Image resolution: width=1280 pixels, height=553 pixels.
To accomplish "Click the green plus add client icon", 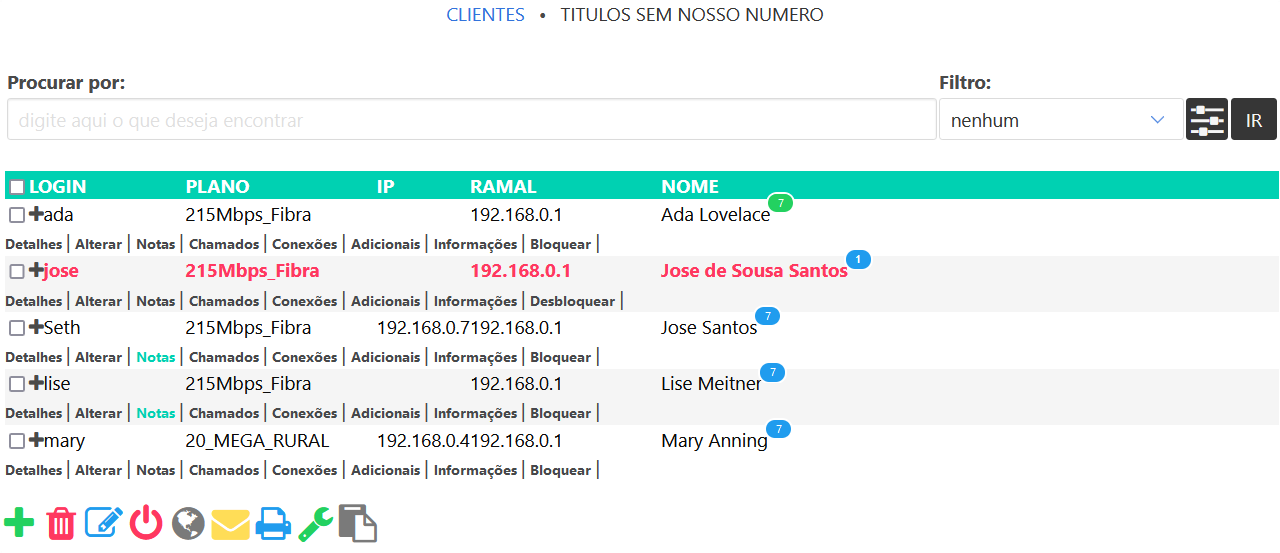I will coord(19,523).
